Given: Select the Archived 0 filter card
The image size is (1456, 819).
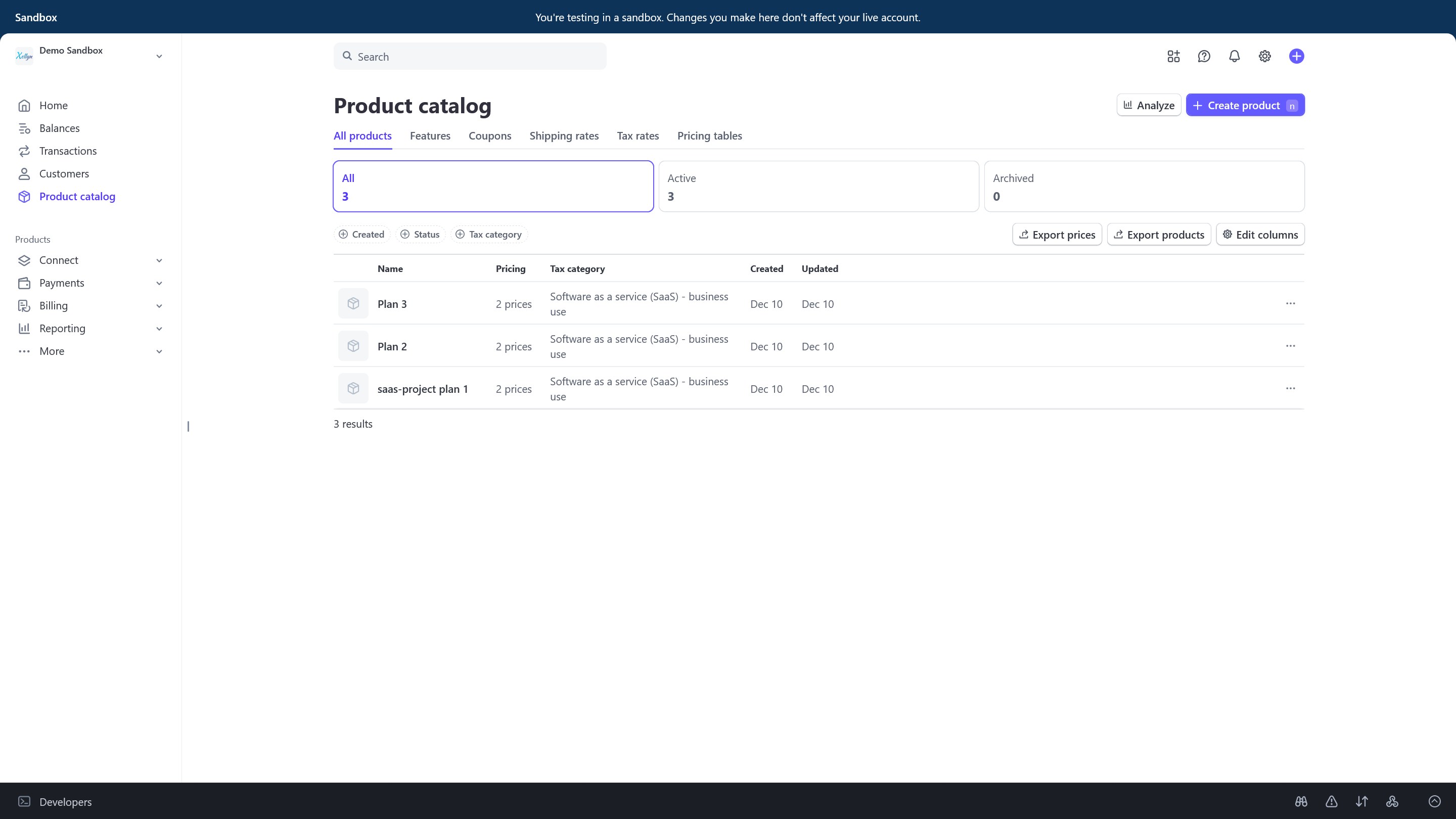Looking at the screenshot, I should (1145, 187).
